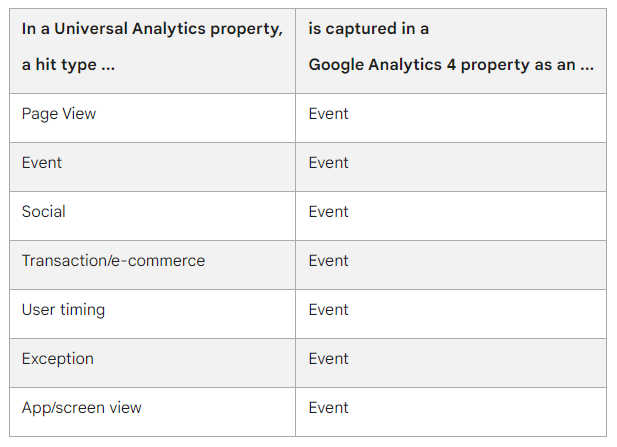Screen dimensions: 617x447
Task: Select the 'Social' hit type cell
Action: pyautogui.click(x=44, y=212)
